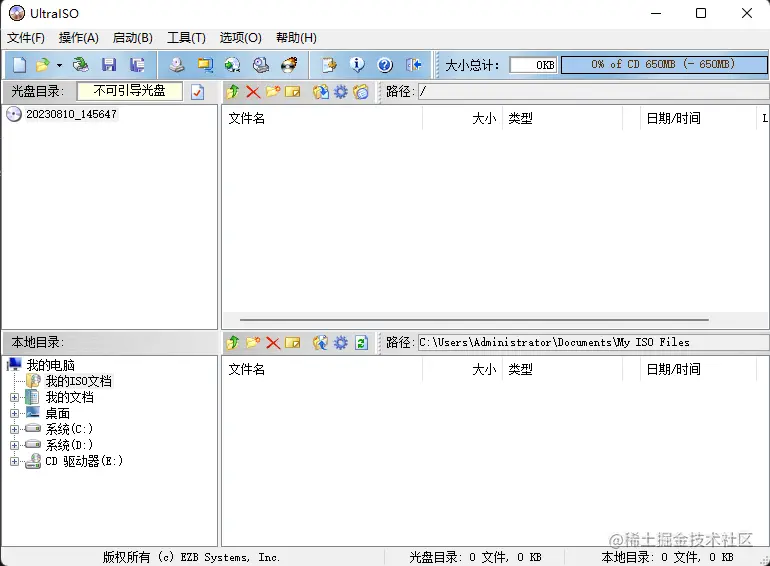This screenshot has width=770, height=566.
Task: Create a new ISO with the blank page icon
Action: pyautogui.click(x=19, y=65)
